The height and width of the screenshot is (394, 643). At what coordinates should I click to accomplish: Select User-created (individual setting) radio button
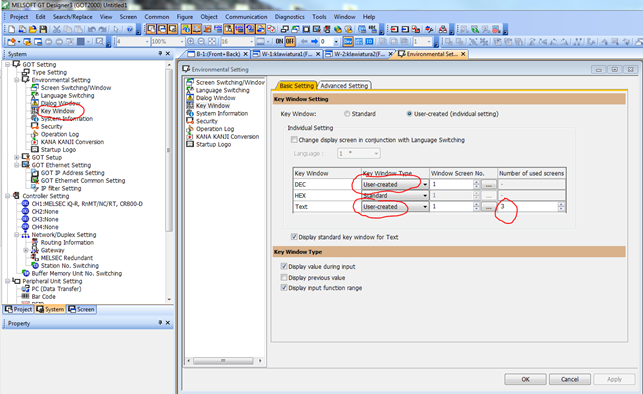[x=409, y=114]
